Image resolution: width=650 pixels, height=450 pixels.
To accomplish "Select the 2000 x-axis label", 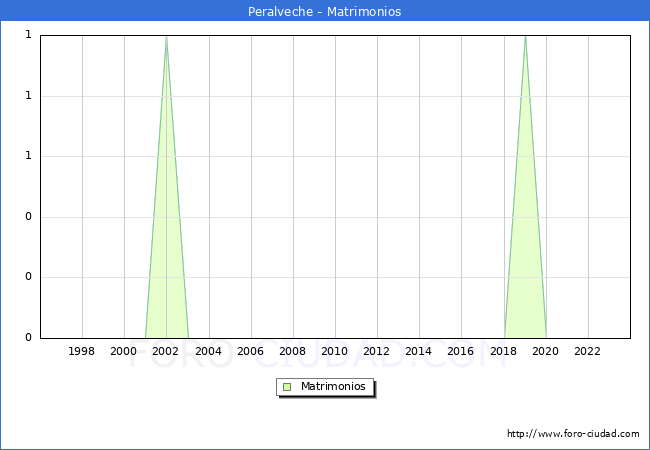I will tap(124, 351).
